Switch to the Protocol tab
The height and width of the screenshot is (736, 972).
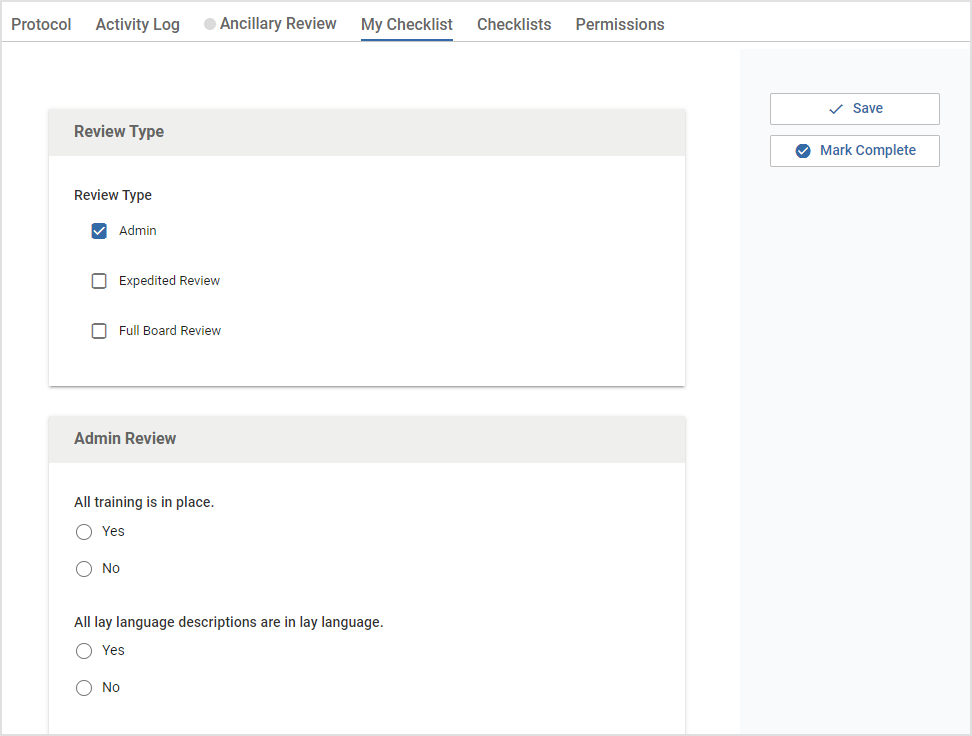[x=41, y=23]
